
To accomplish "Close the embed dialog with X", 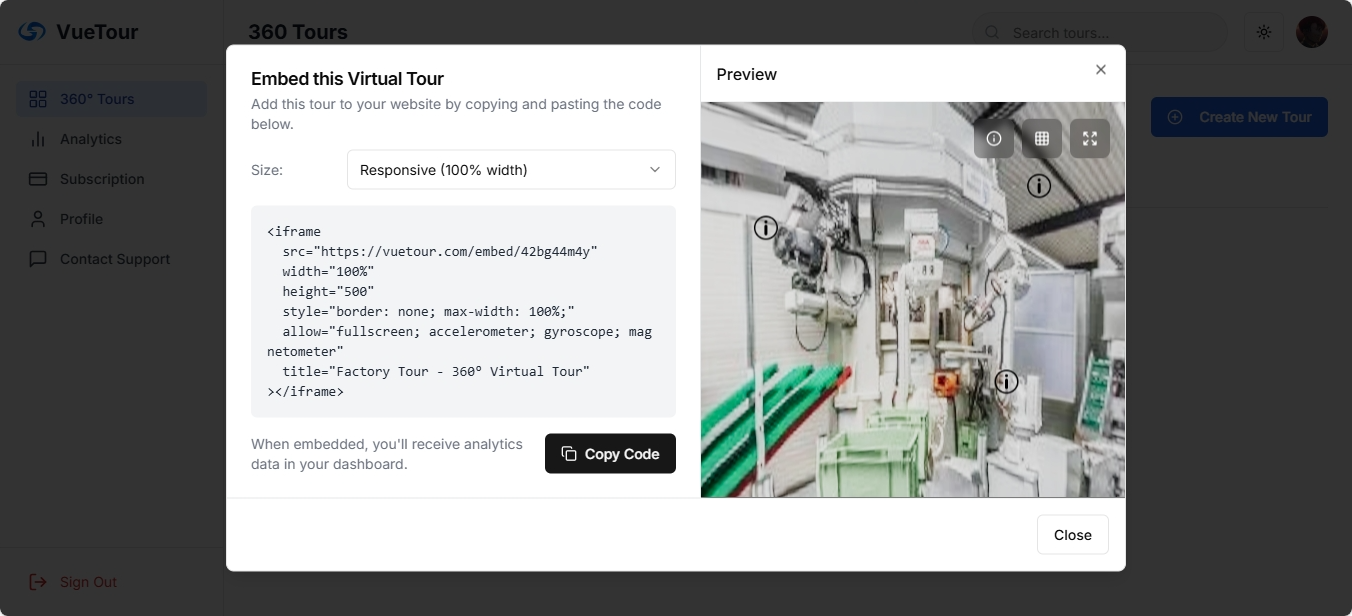I will (x=1101, y=70).
